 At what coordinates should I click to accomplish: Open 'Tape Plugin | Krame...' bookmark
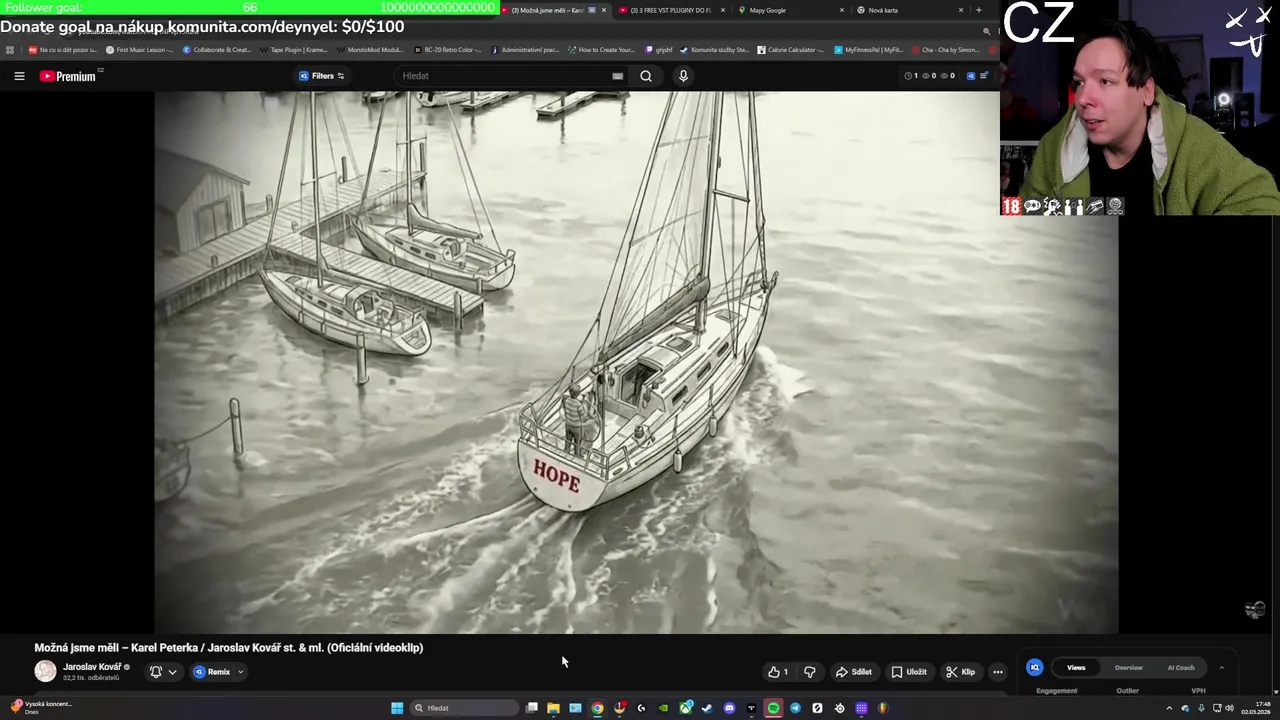[x=293, y=49]
